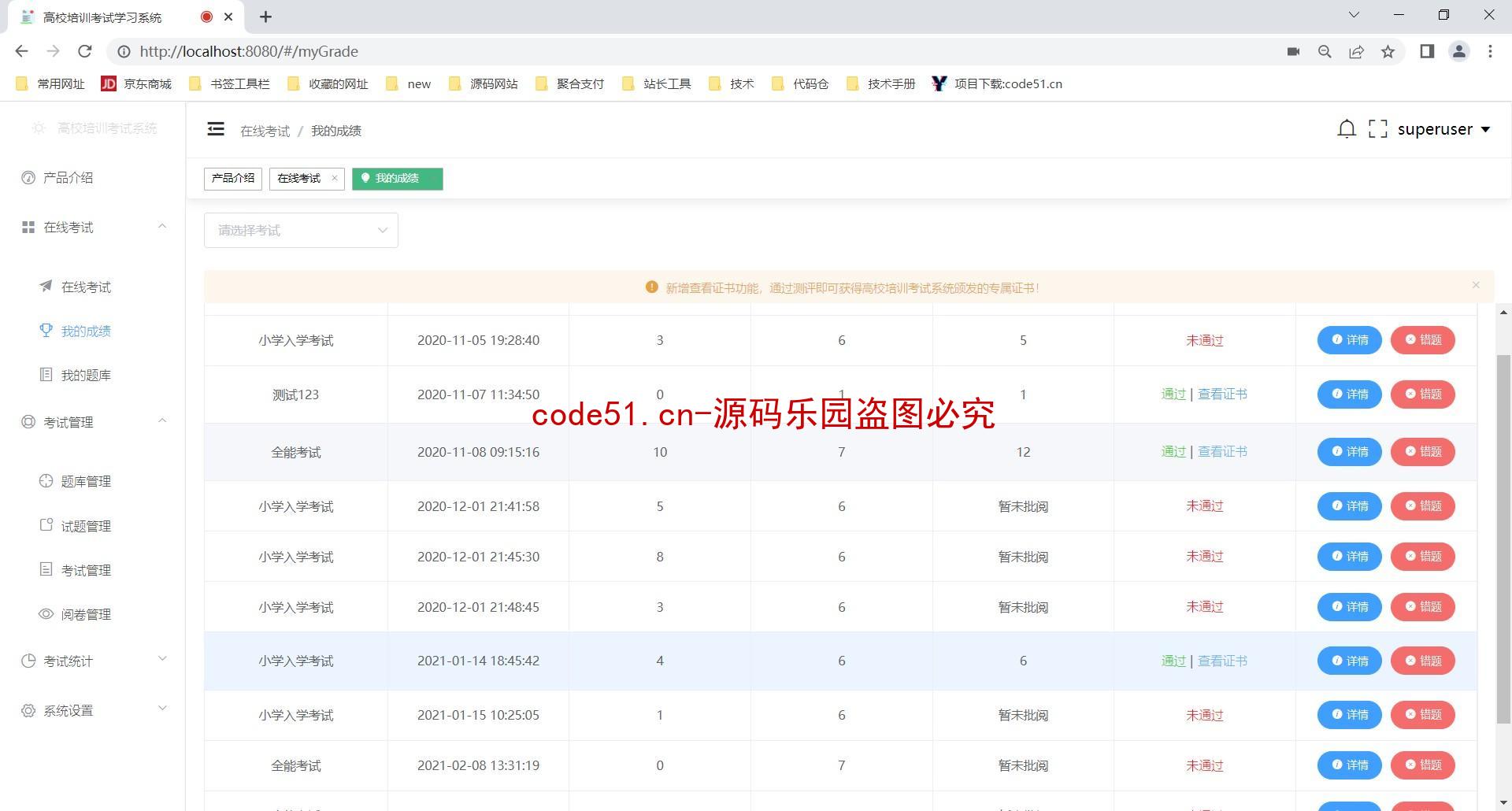This screenshot has height=811, width=1512.
Task: View certificate for 2020-11-08 全能考试
Action: 1222,452
